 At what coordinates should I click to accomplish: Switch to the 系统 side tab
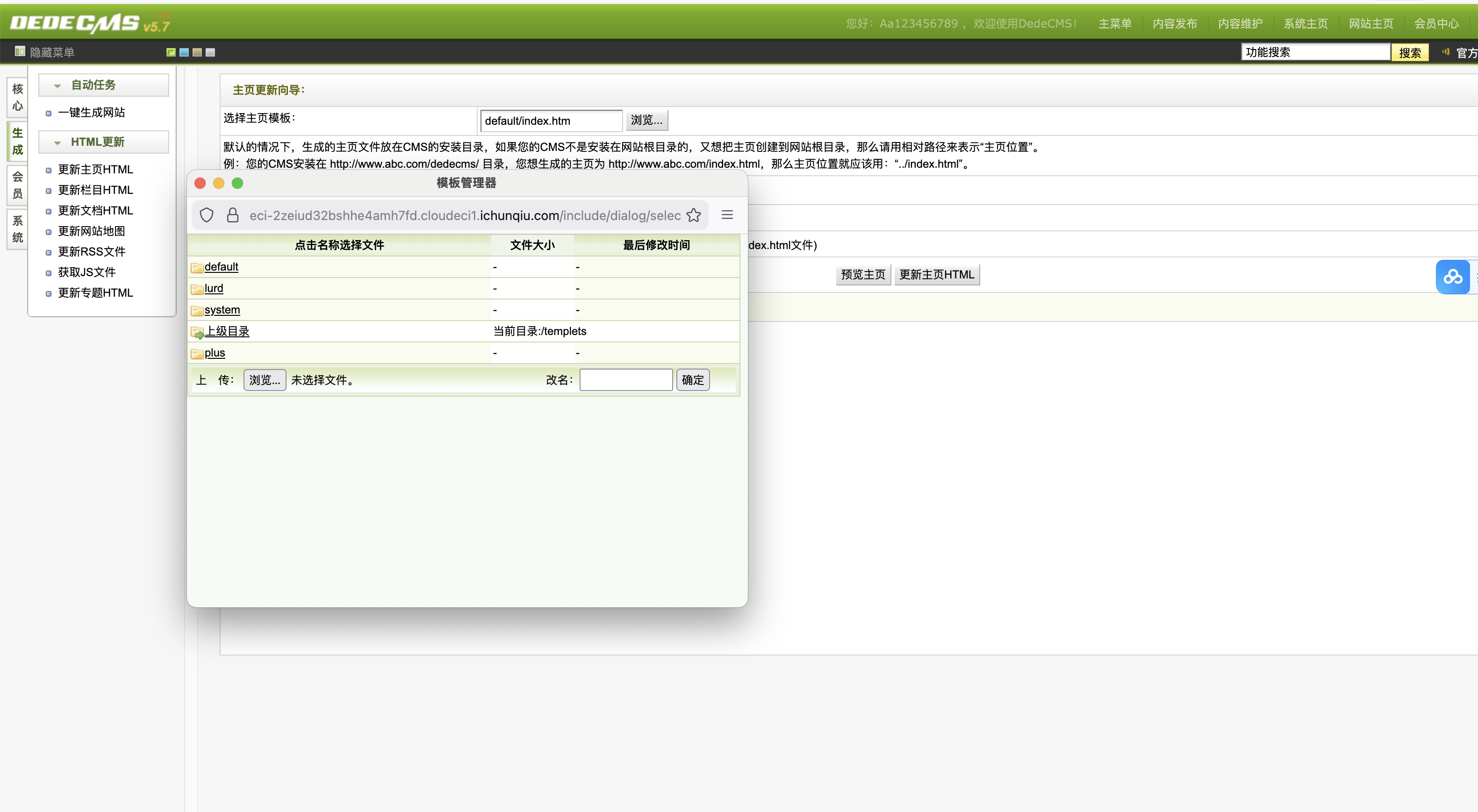pyautogui.click(x=17, y=229)
